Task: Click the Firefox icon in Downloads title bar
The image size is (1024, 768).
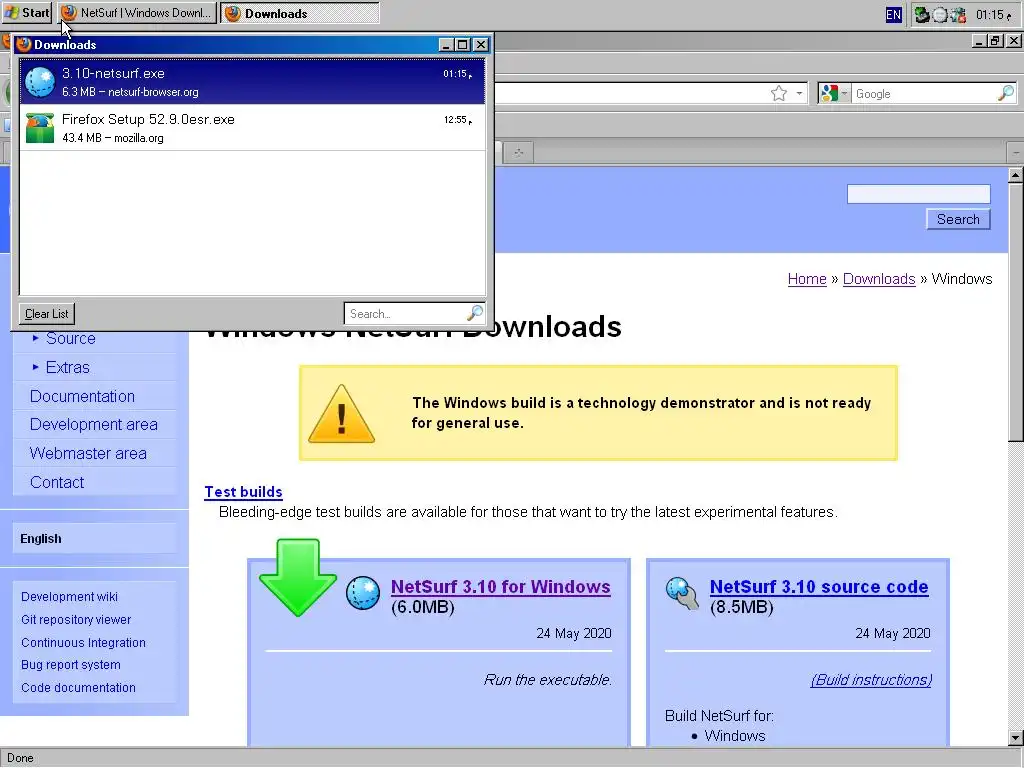Action: point(24,44)
